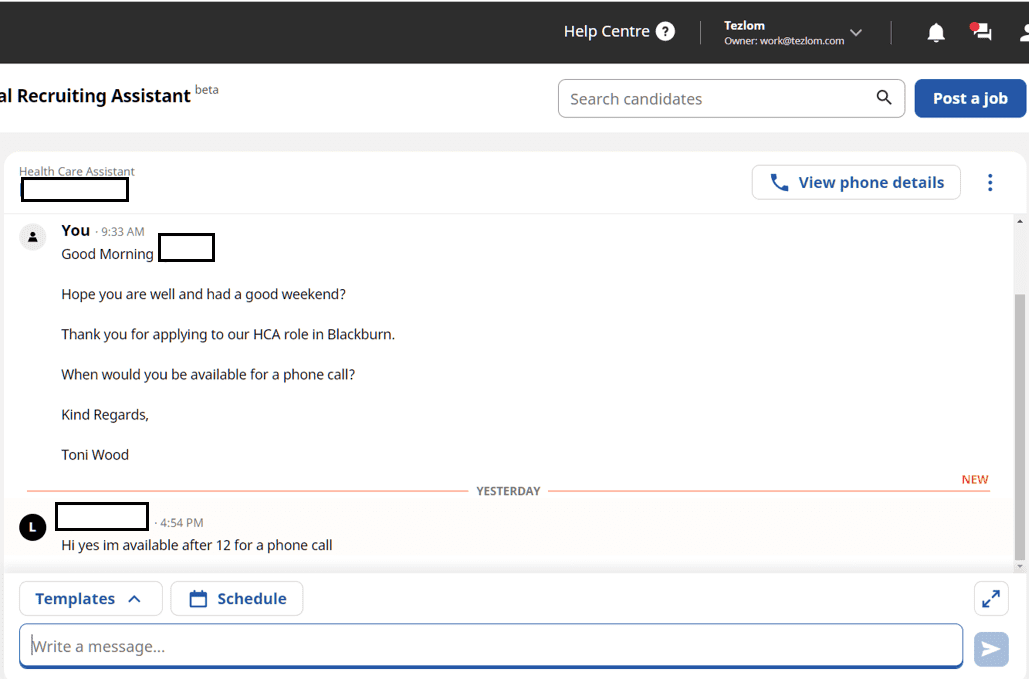Click the search magnifier icon
1029x679 pixels.
click(884, 98)
